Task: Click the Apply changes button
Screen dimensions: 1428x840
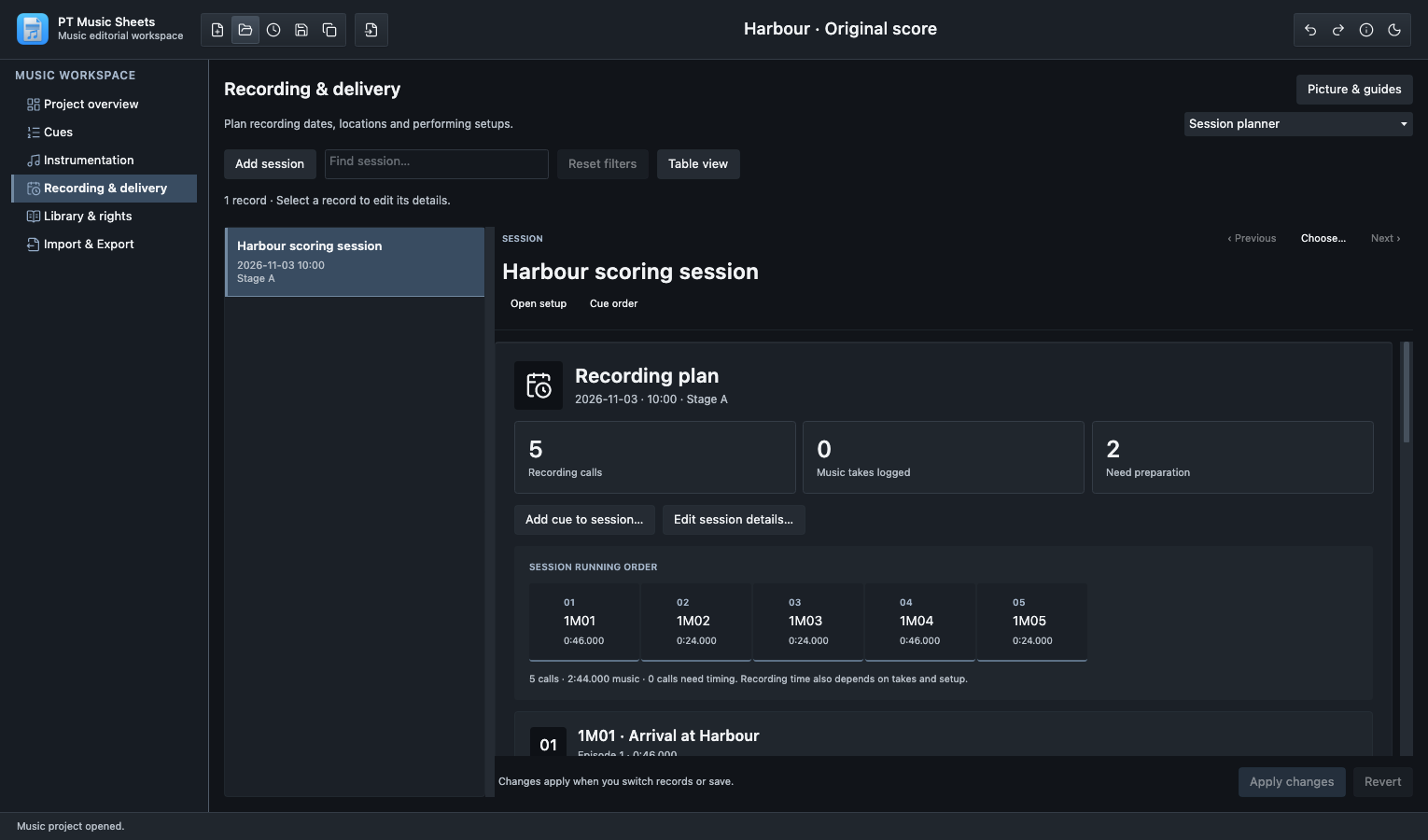Action: pyautogui.click(x=1292, y=782)
